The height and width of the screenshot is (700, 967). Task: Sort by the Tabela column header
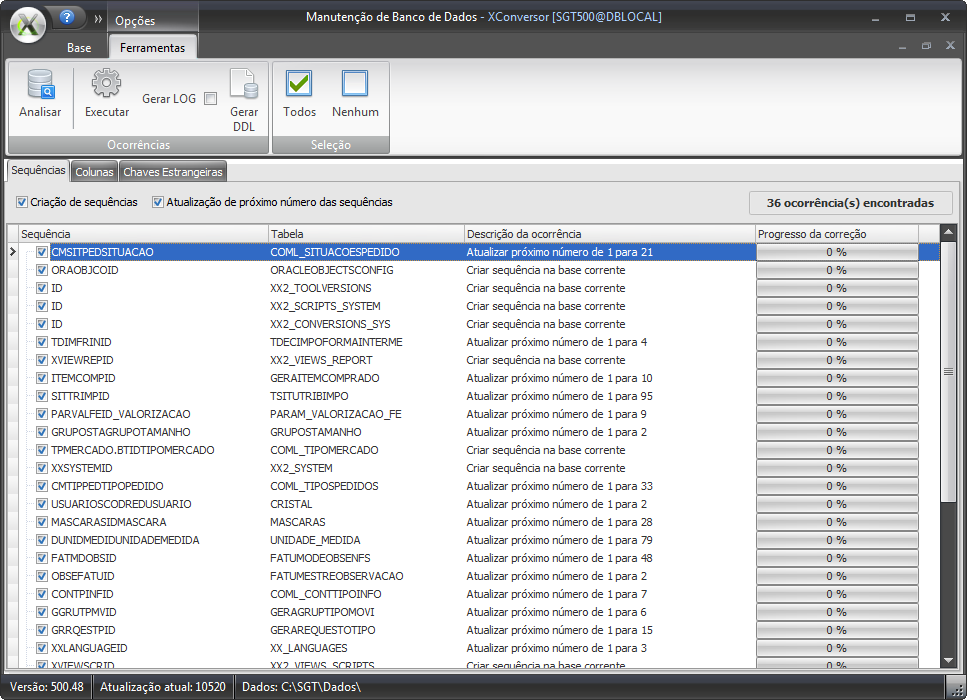[364, 234]
